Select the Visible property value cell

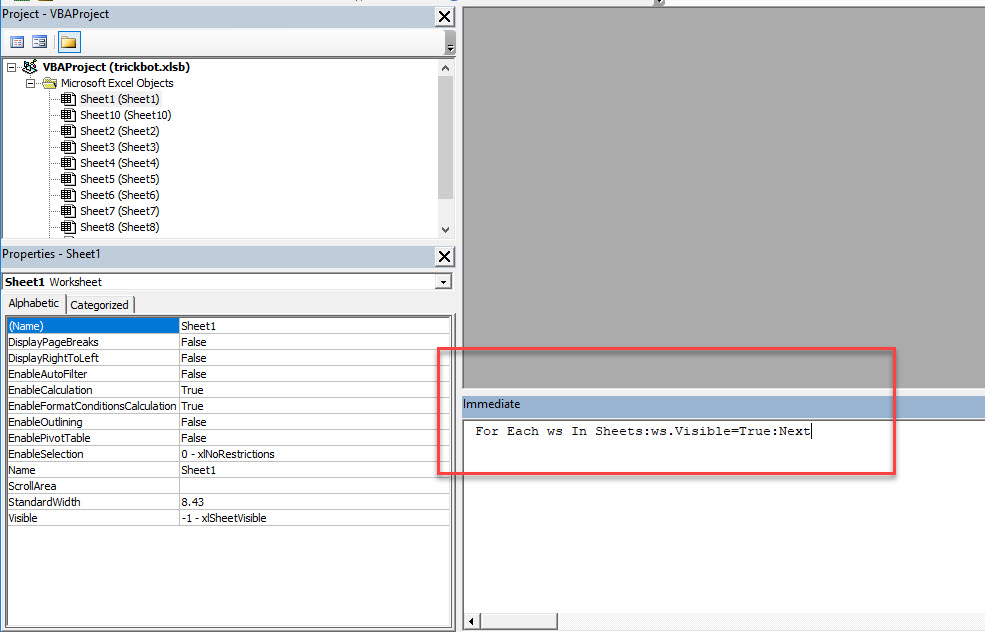tap(313, 518)
